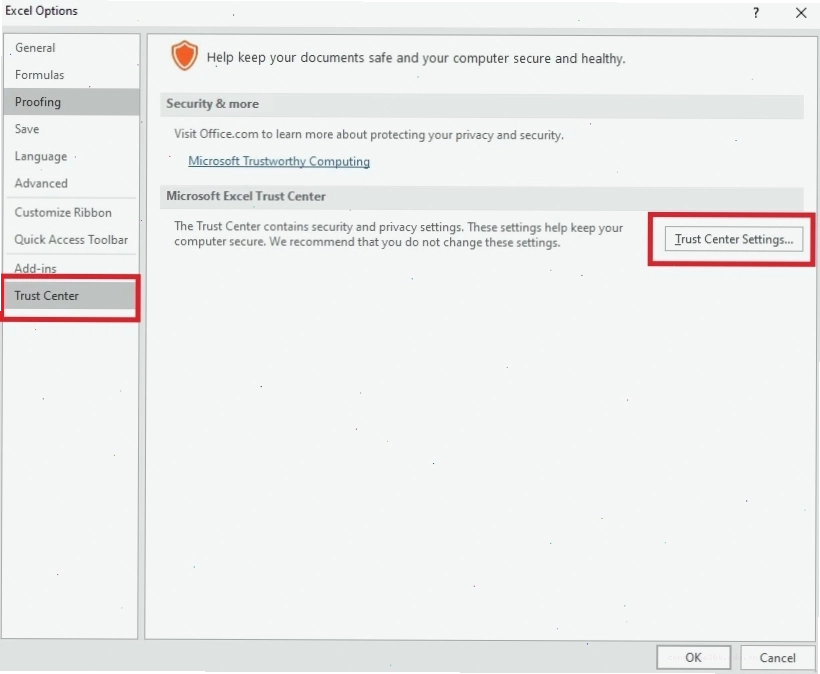Click the orange security shield icon
This screenshot has height=674, width=820.
pos(185,56)
